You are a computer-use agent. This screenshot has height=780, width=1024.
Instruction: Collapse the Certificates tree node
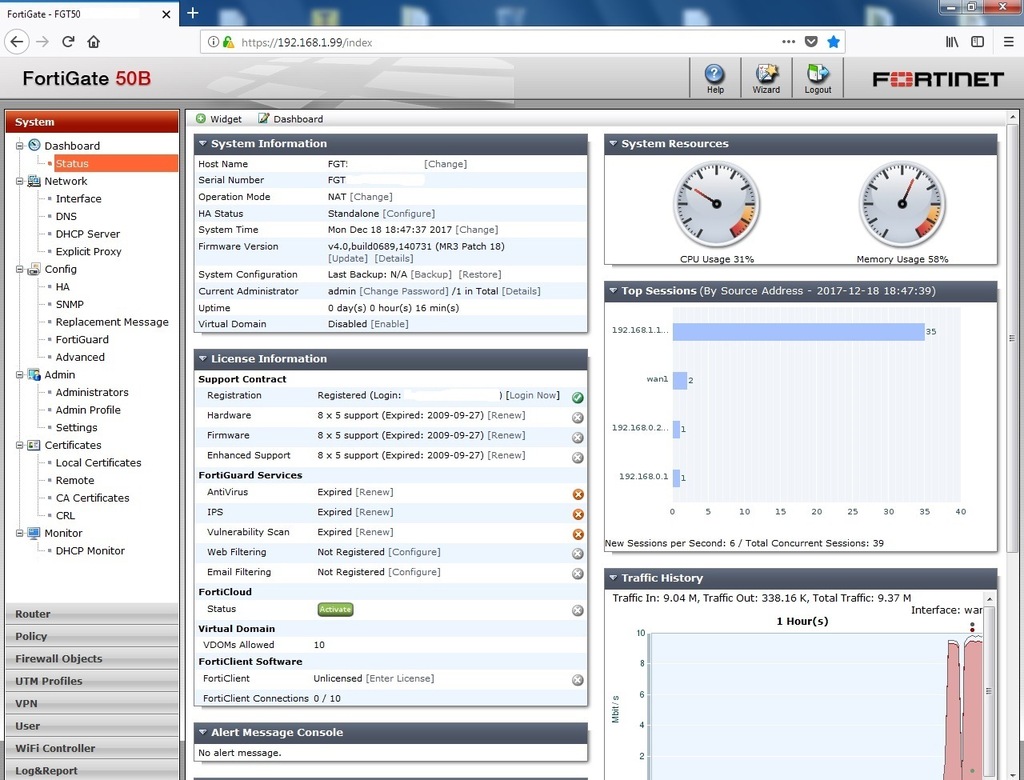(20, 445)
